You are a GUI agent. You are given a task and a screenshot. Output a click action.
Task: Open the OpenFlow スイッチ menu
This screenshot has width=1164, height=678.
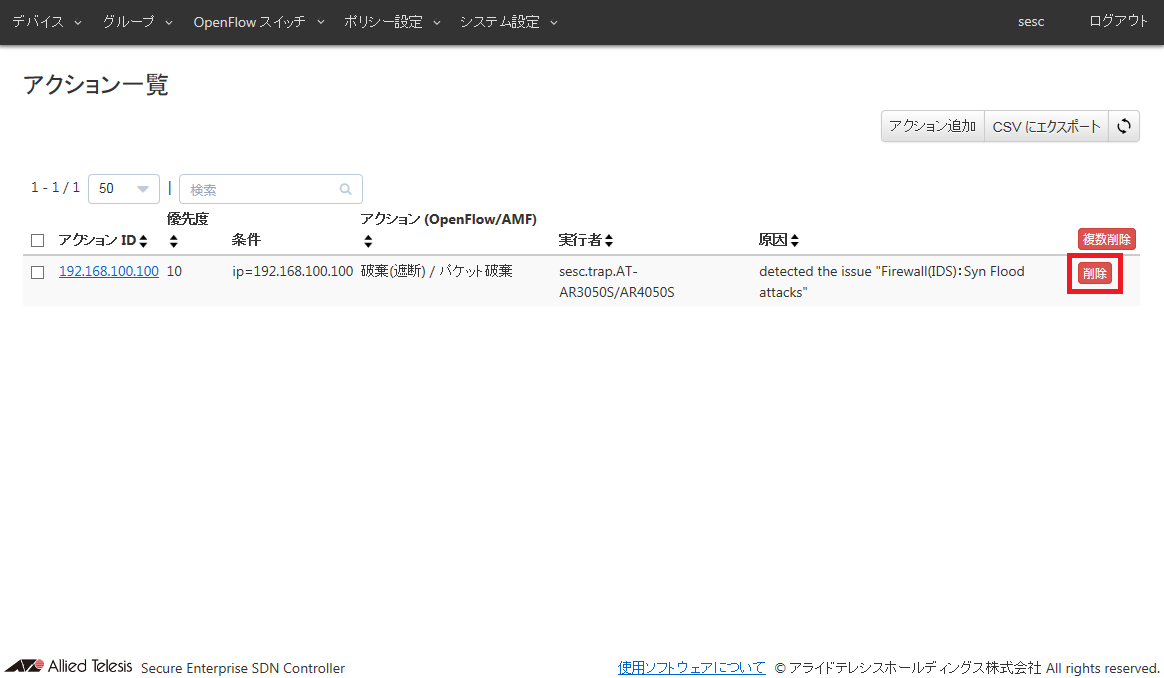pos(259,22)
